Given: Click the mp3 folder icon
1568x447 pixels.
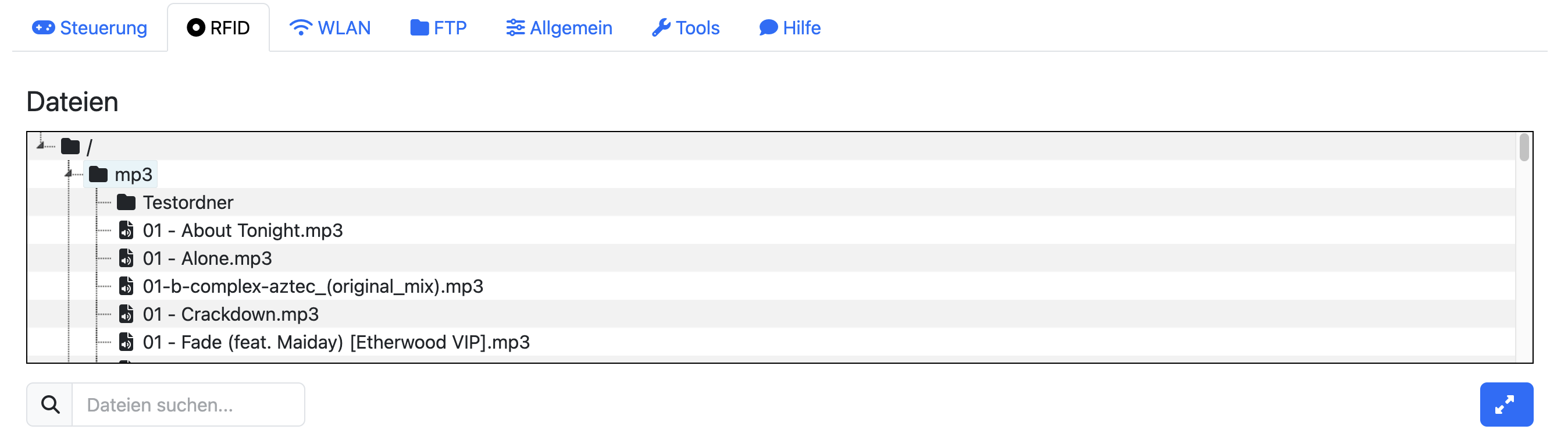Looking at the screenshot, I should coord(98,175).
